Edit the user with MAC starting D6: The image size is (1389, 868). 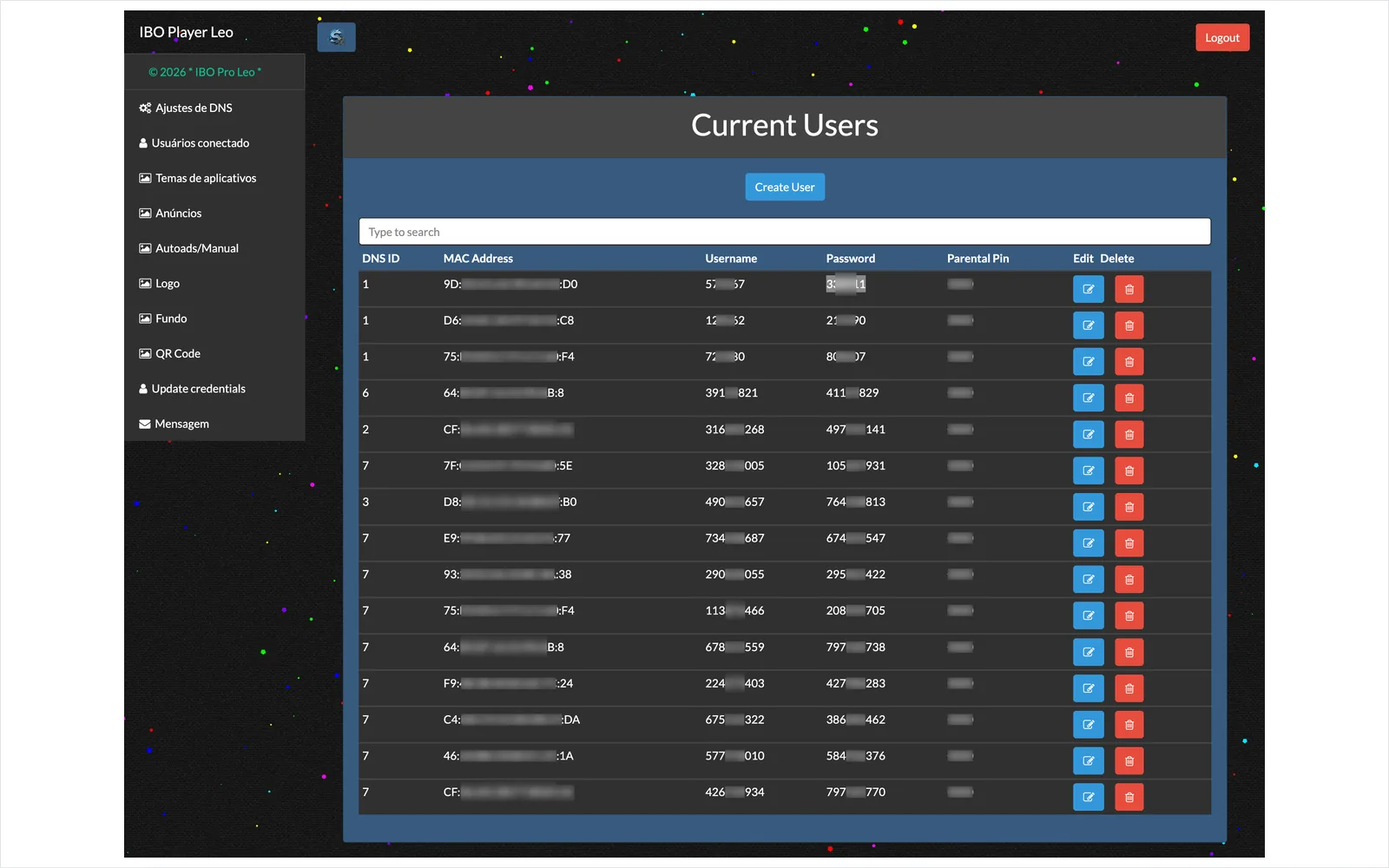tap(1088, 325)
